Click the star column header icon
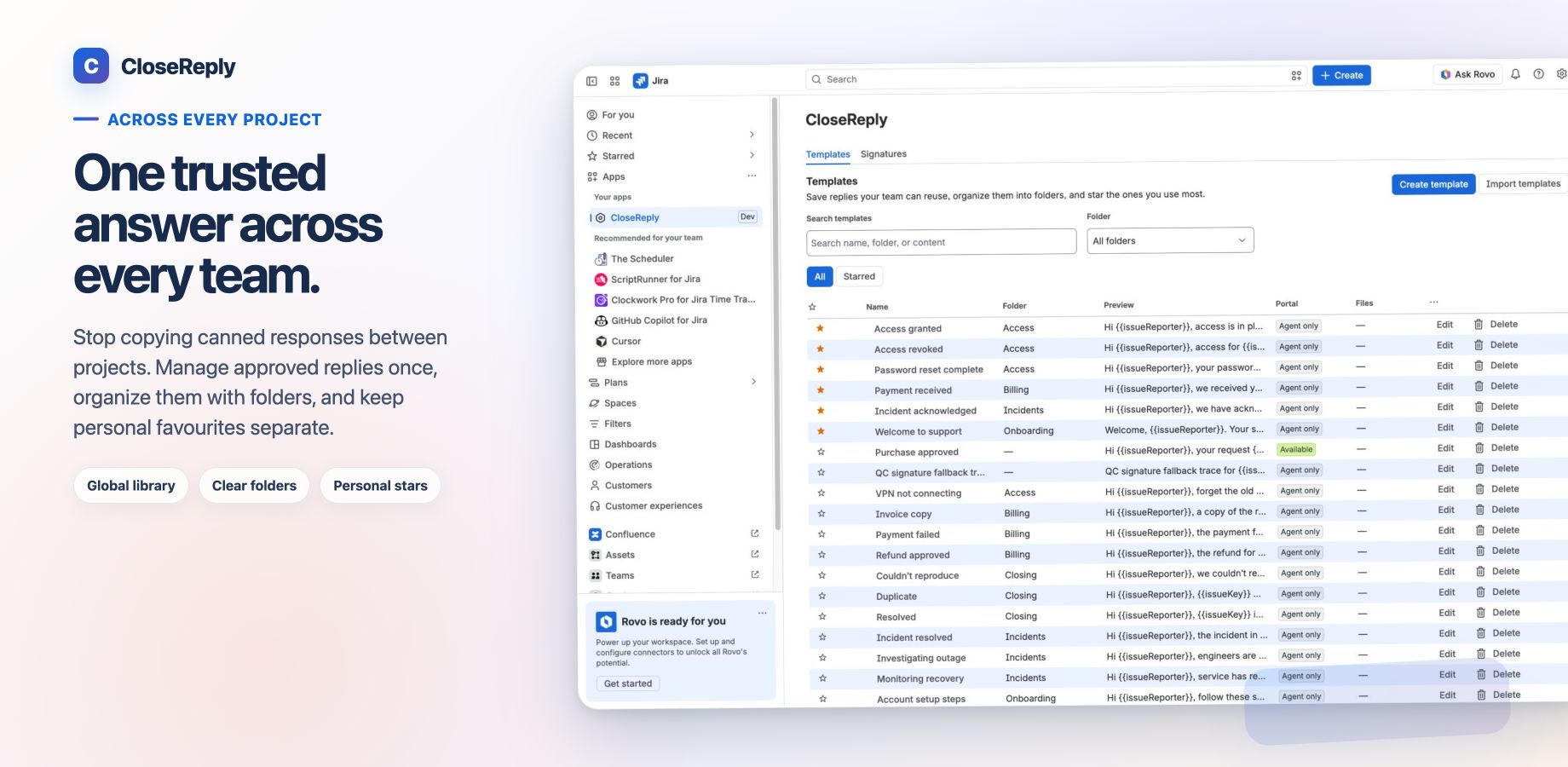Screen dimensions: 1568x767 pyautogui.click(x=812, y=307)
